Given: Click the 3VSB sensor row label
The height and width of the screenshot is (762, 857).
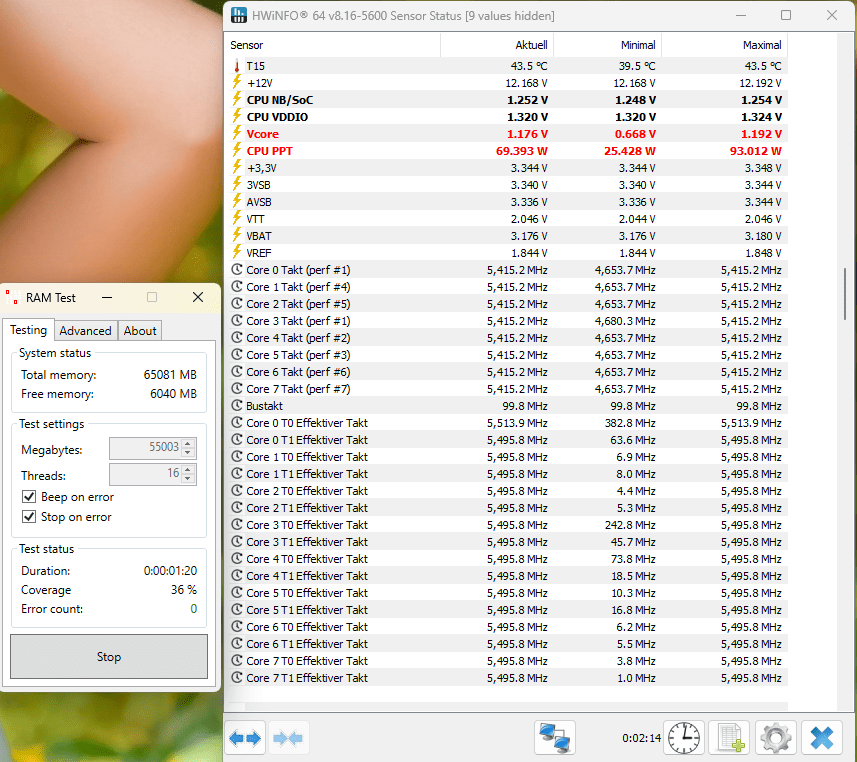Looking at the screenshot, I should (259, 185).
